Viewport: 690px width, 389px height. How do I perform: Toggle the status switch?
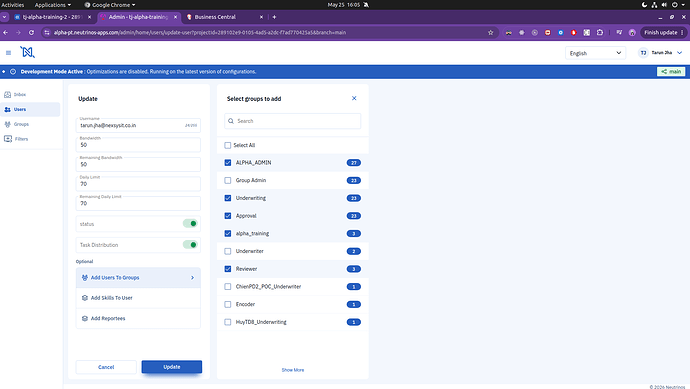(190, 224)
